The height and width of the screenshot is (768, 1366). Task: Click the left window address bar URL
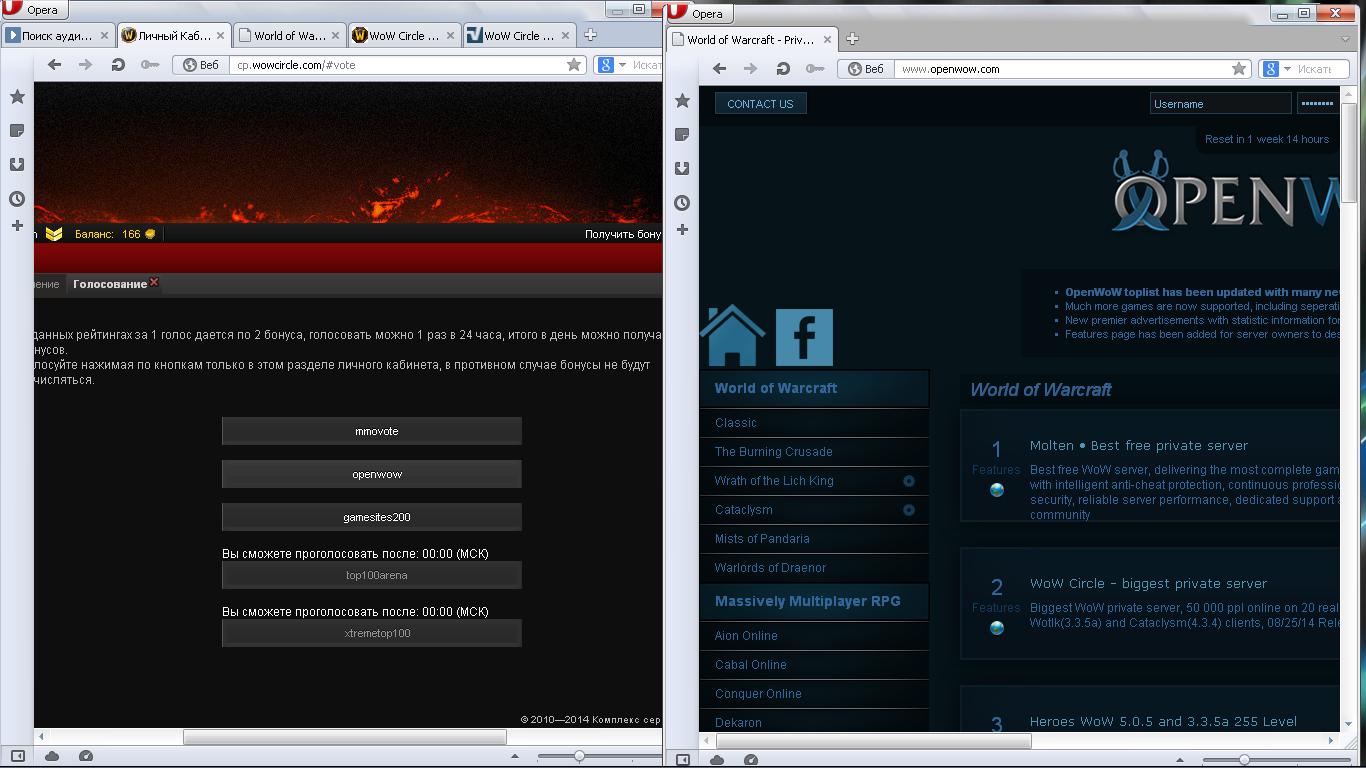pos(296,65)
